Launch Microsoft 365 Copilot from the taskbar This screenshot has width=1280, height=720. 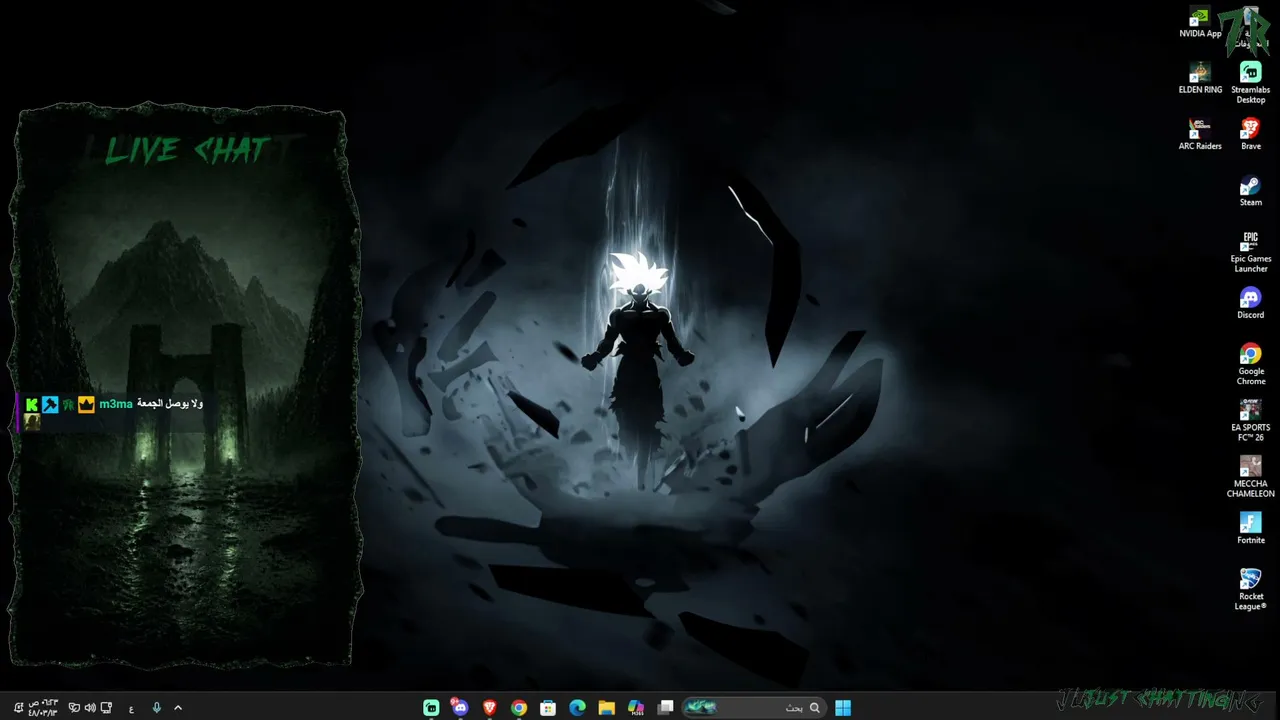[636, 708]
